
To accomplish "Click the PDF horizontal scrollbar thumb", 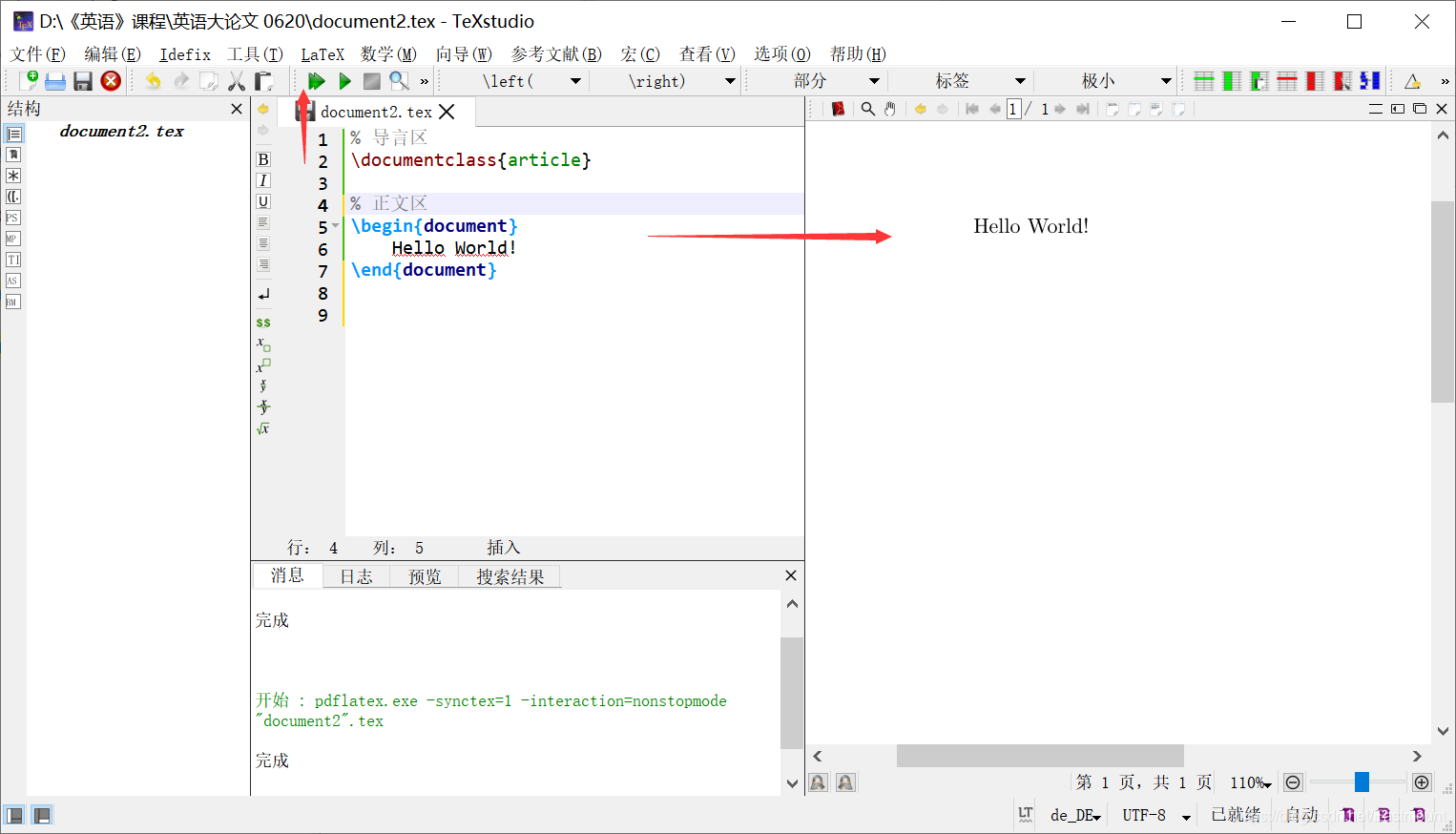I will click(1040, 756).
